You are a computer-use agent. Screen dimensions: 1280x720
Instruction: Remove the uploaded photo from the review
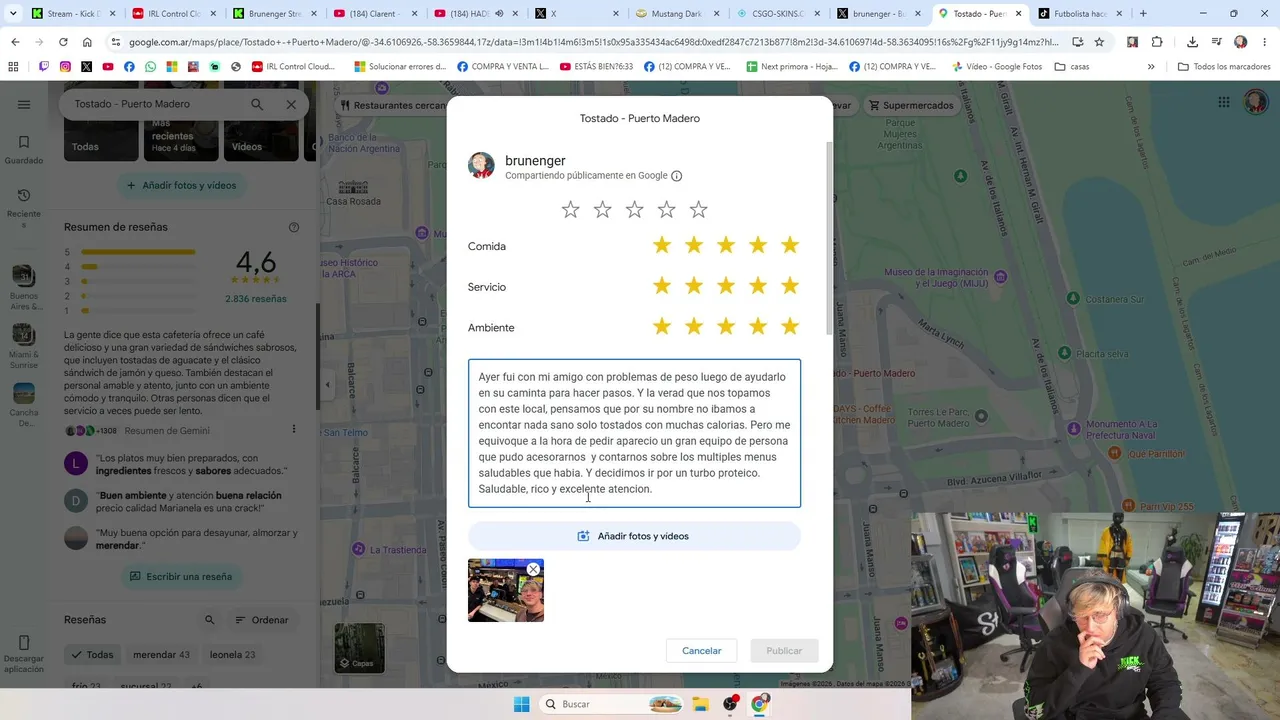533,569
